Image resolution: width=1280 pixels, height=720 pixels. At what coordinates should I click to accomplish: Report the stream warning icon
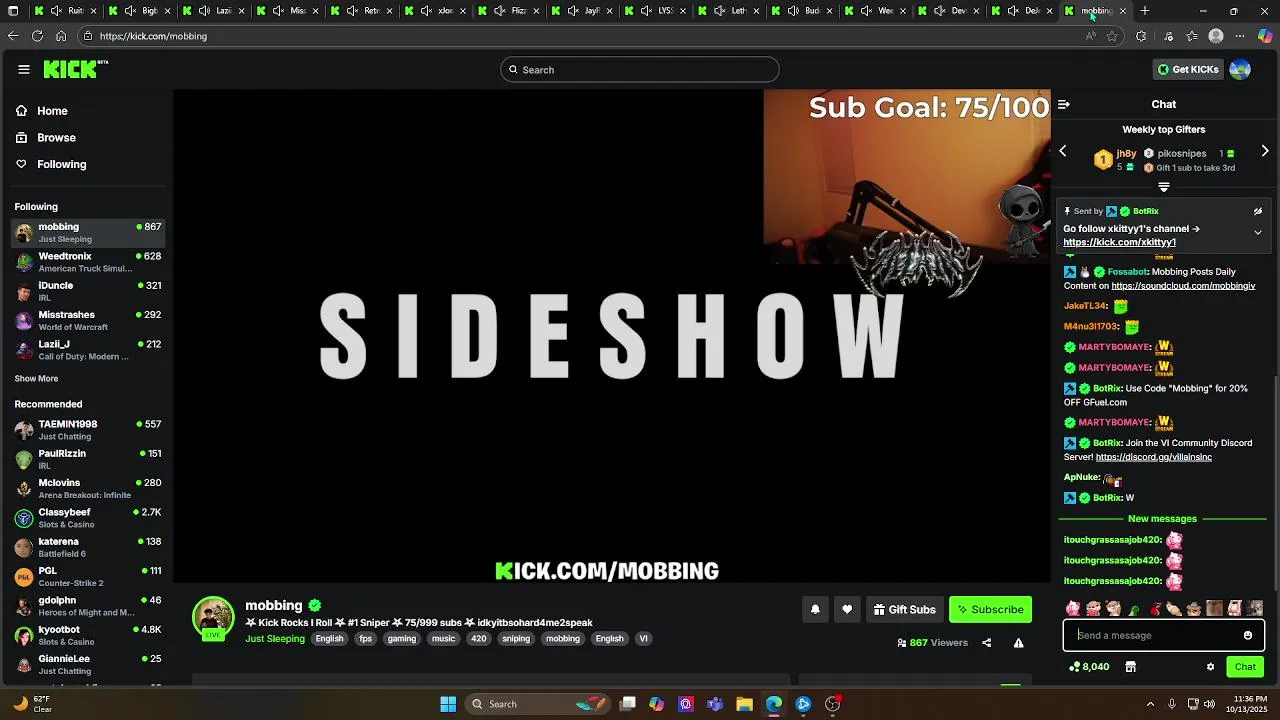(1018, 643)
